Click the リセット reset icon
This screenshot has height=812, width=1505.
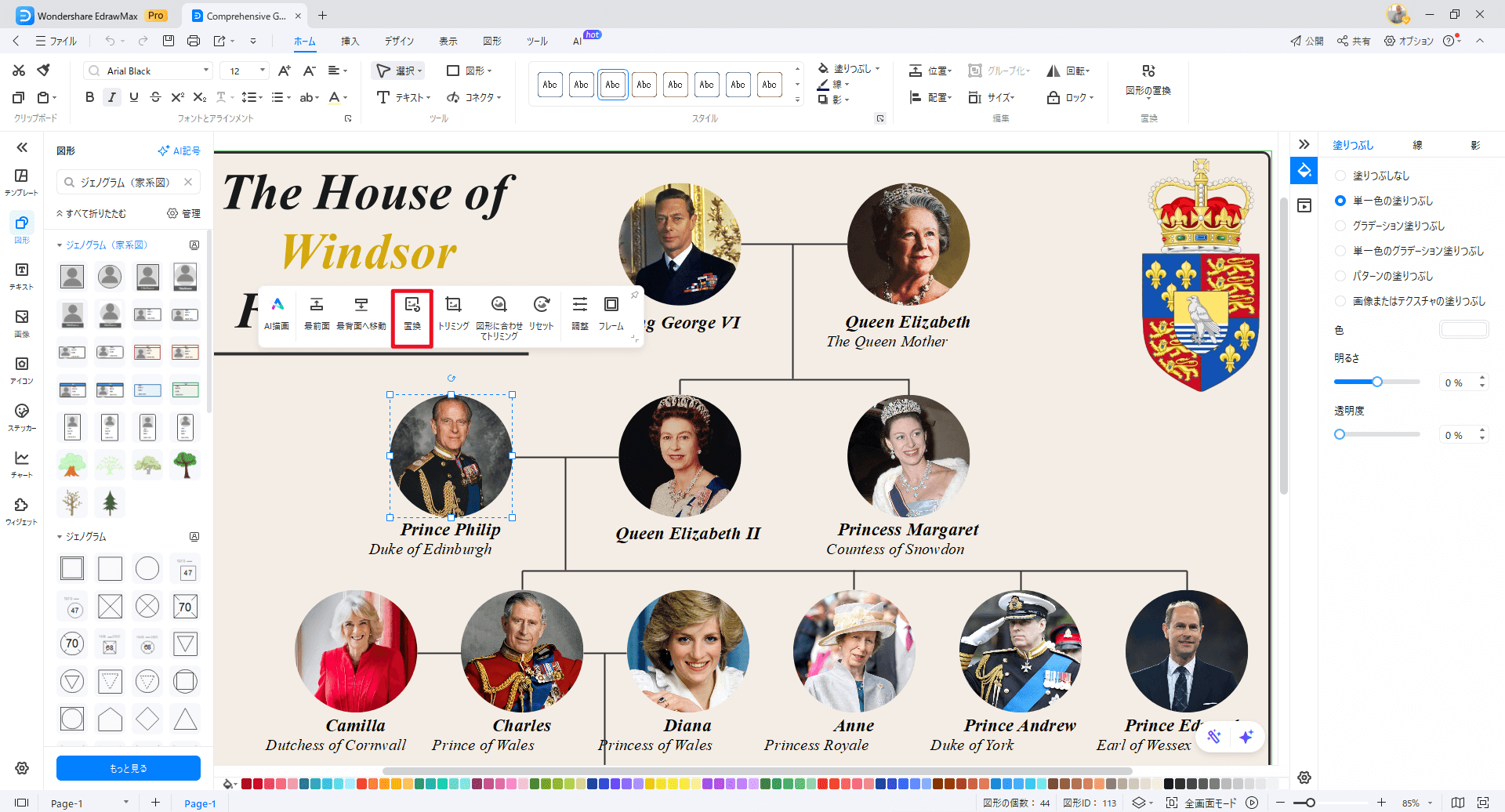pyautogui.click(x=541, y=313)
